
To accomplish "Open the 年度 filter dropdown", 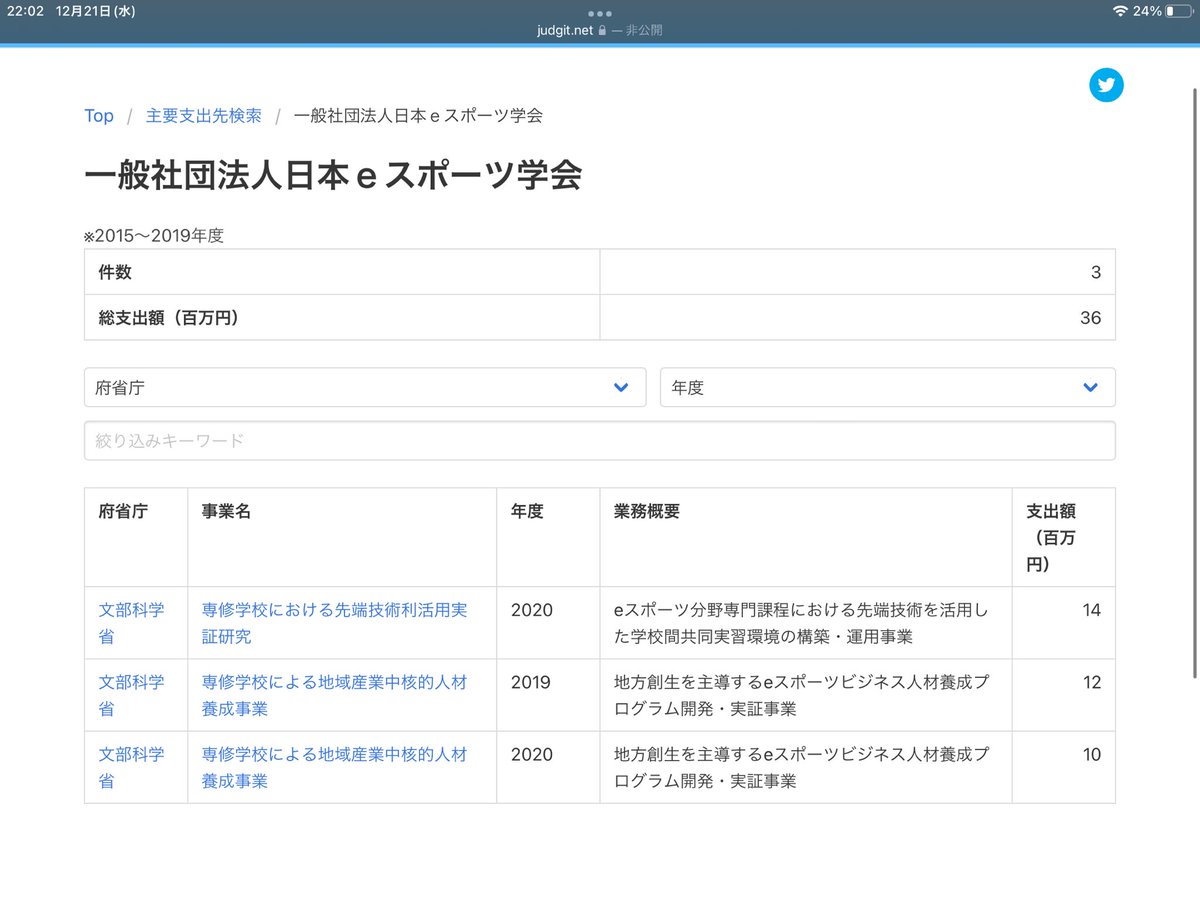I will 887,387.
